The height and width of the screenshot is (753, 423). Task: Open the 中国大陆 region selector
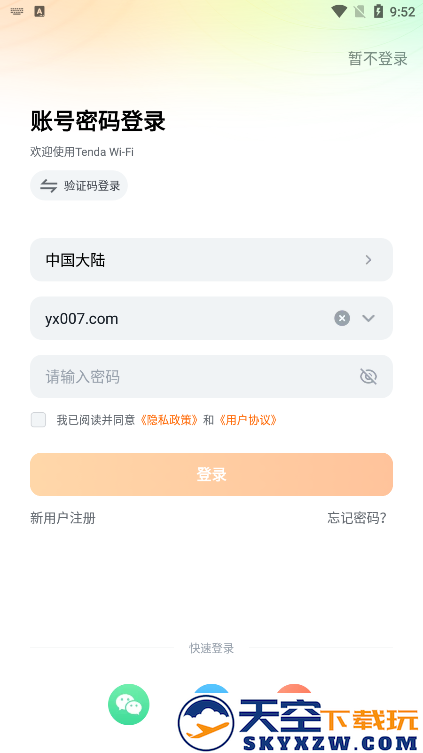(x=211, y=260)
